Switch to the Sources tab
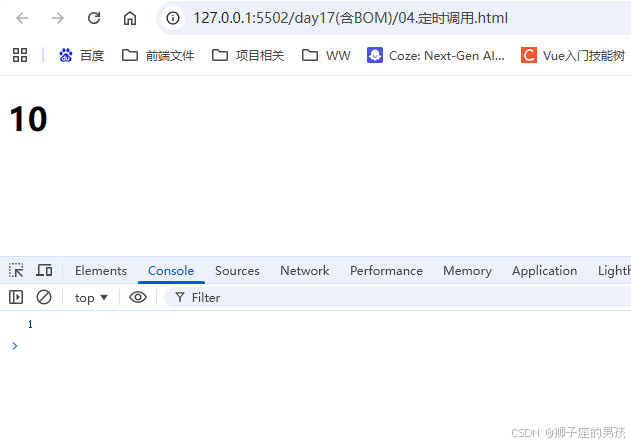631x444 pixels. coord(237,271)
